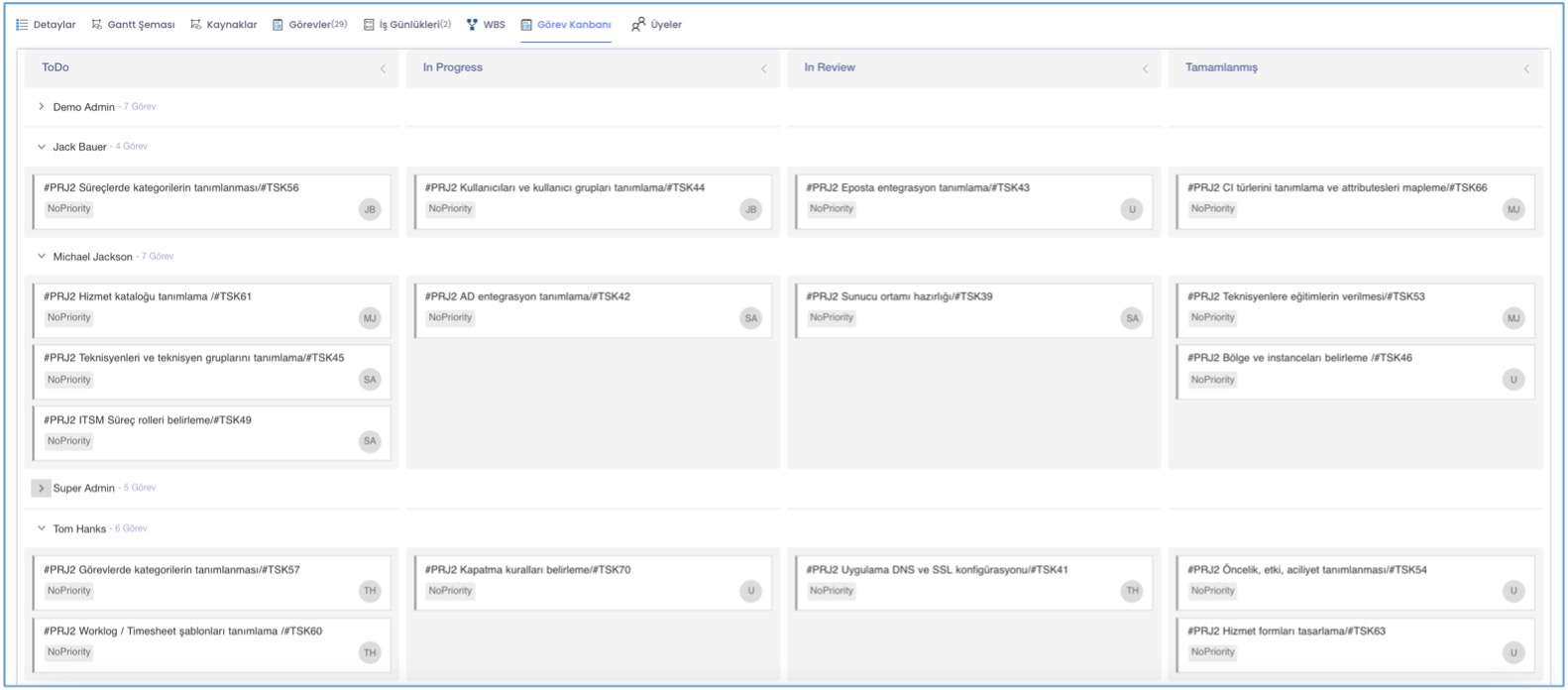Screen dimensions: 1568x690
Task: Click the TH avatar on task TSK41
Action: (1132, 591)
